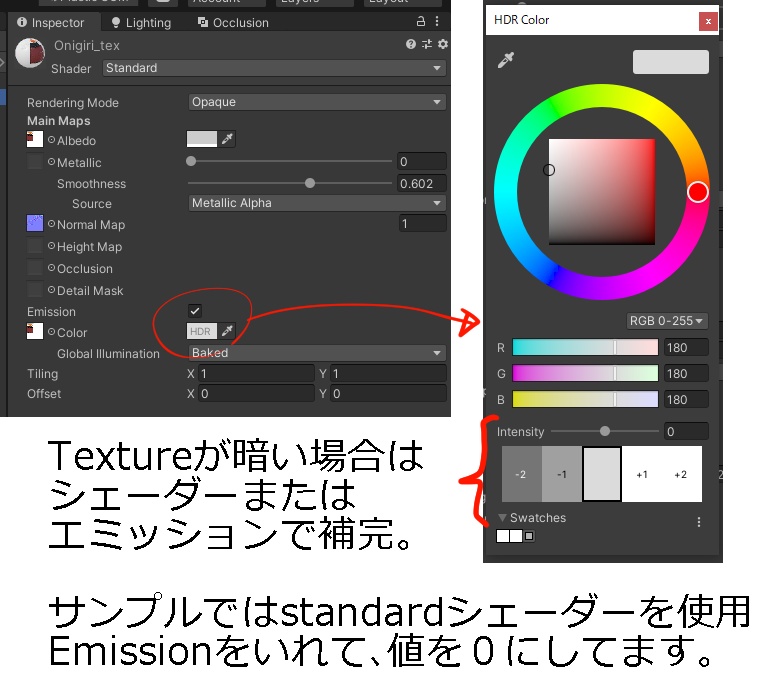Open the Rendering Mode Opaque dropdown

click(x=317, y=102)
